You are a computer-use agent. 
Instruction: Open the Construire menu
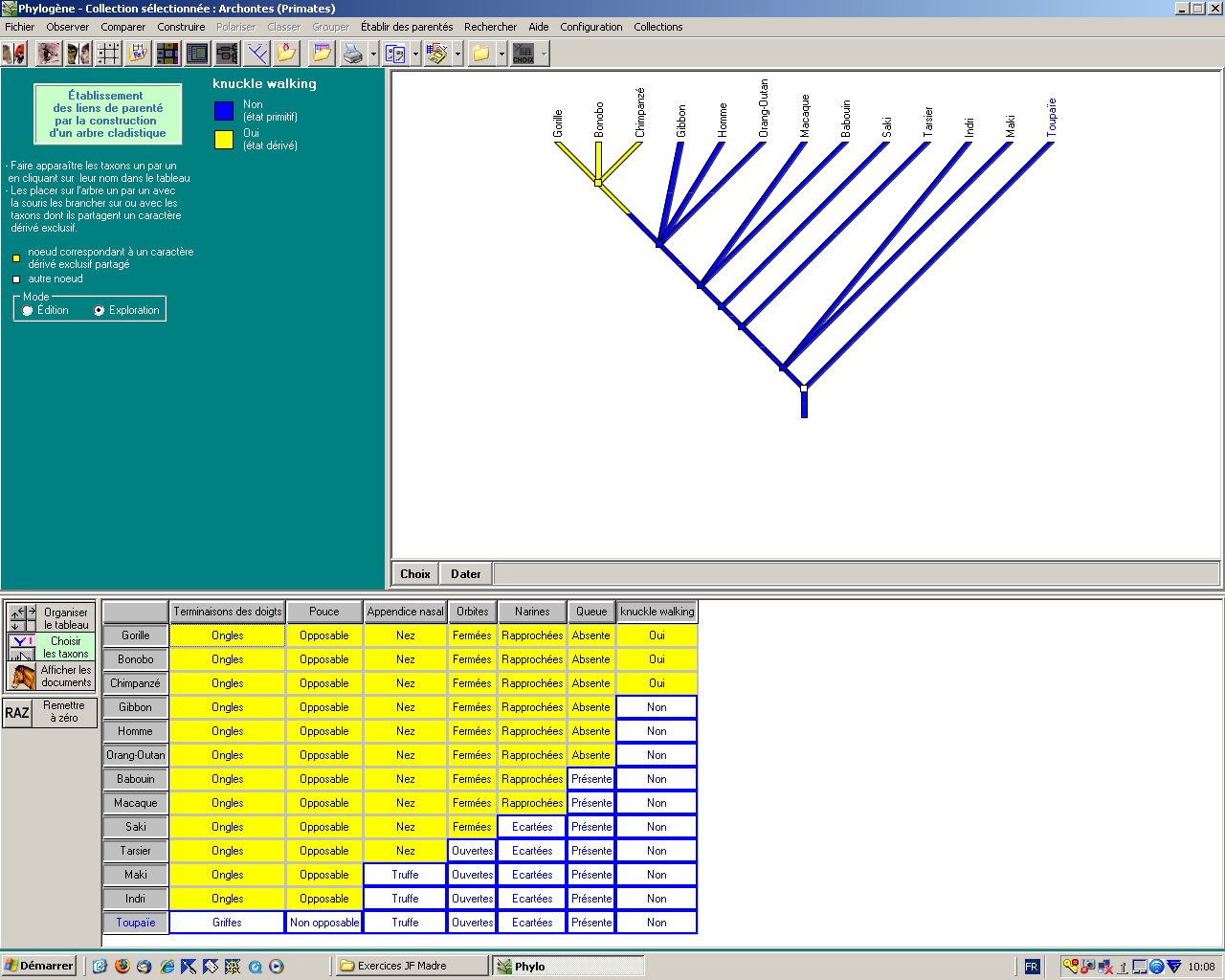click(181, 27)
